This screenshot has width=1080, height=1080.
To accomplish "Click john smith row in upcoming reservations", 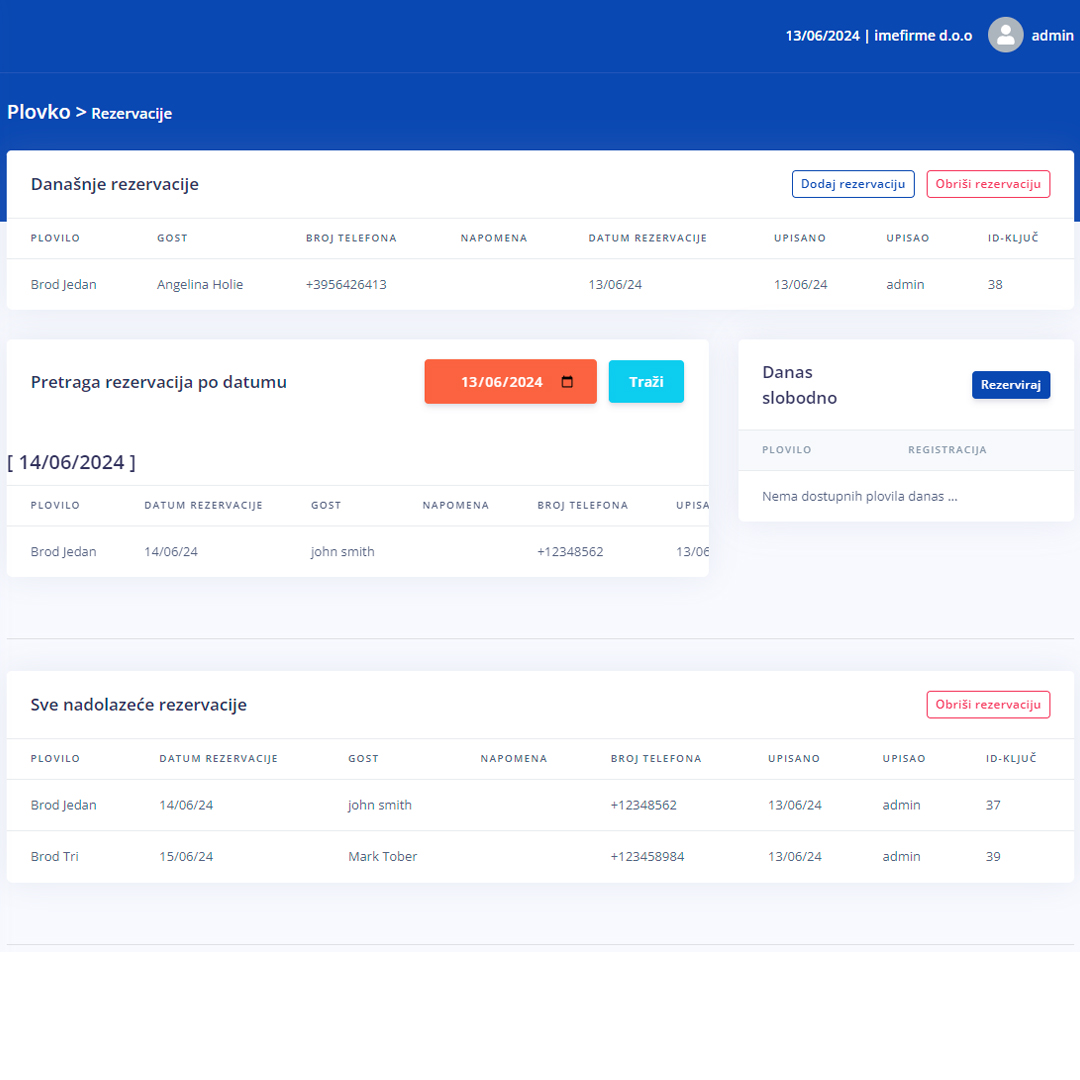I will (379, 805).
